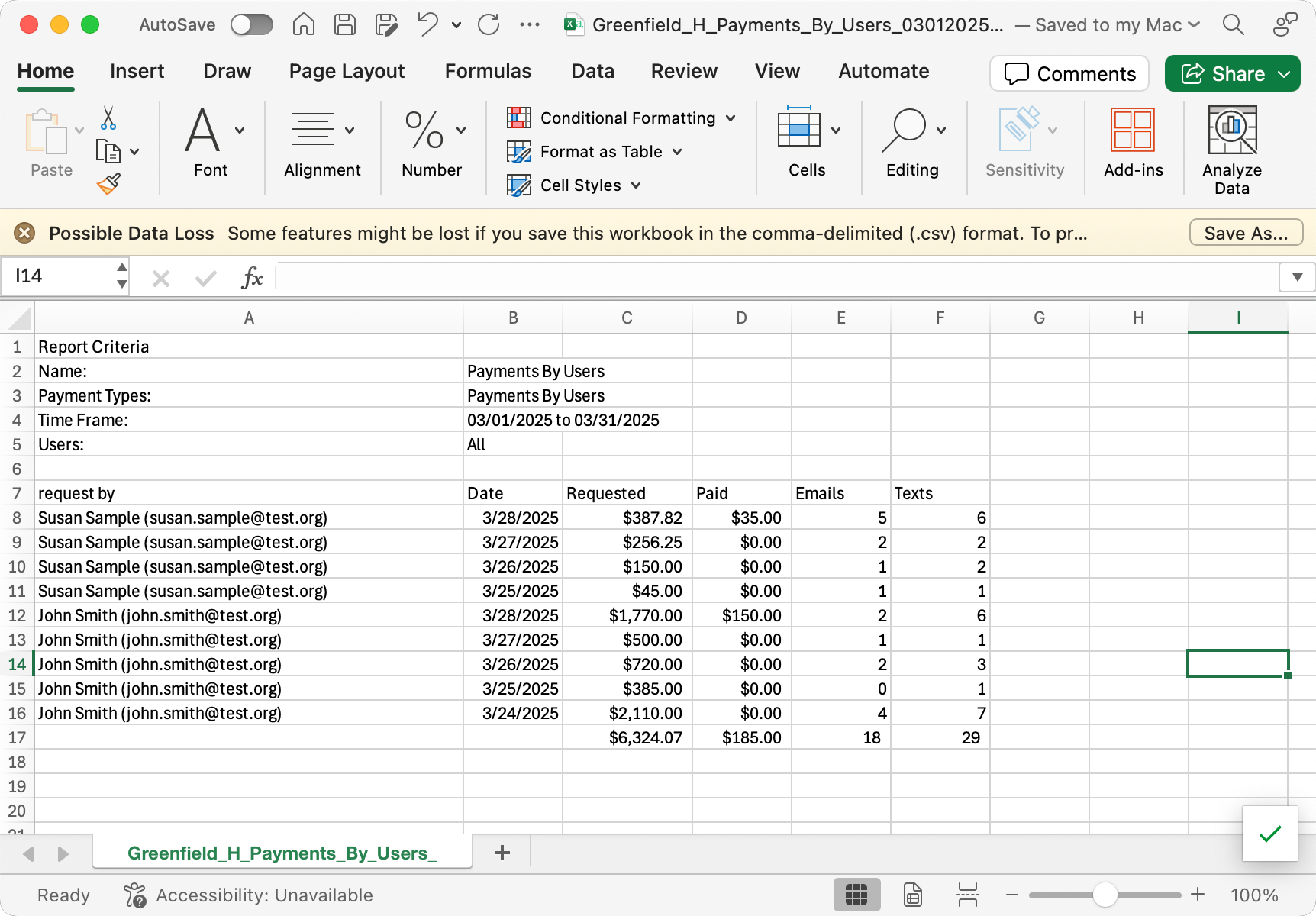Switch to Normal grid view
Viewport: 1316px width, 916px height.
pos(856,895)
